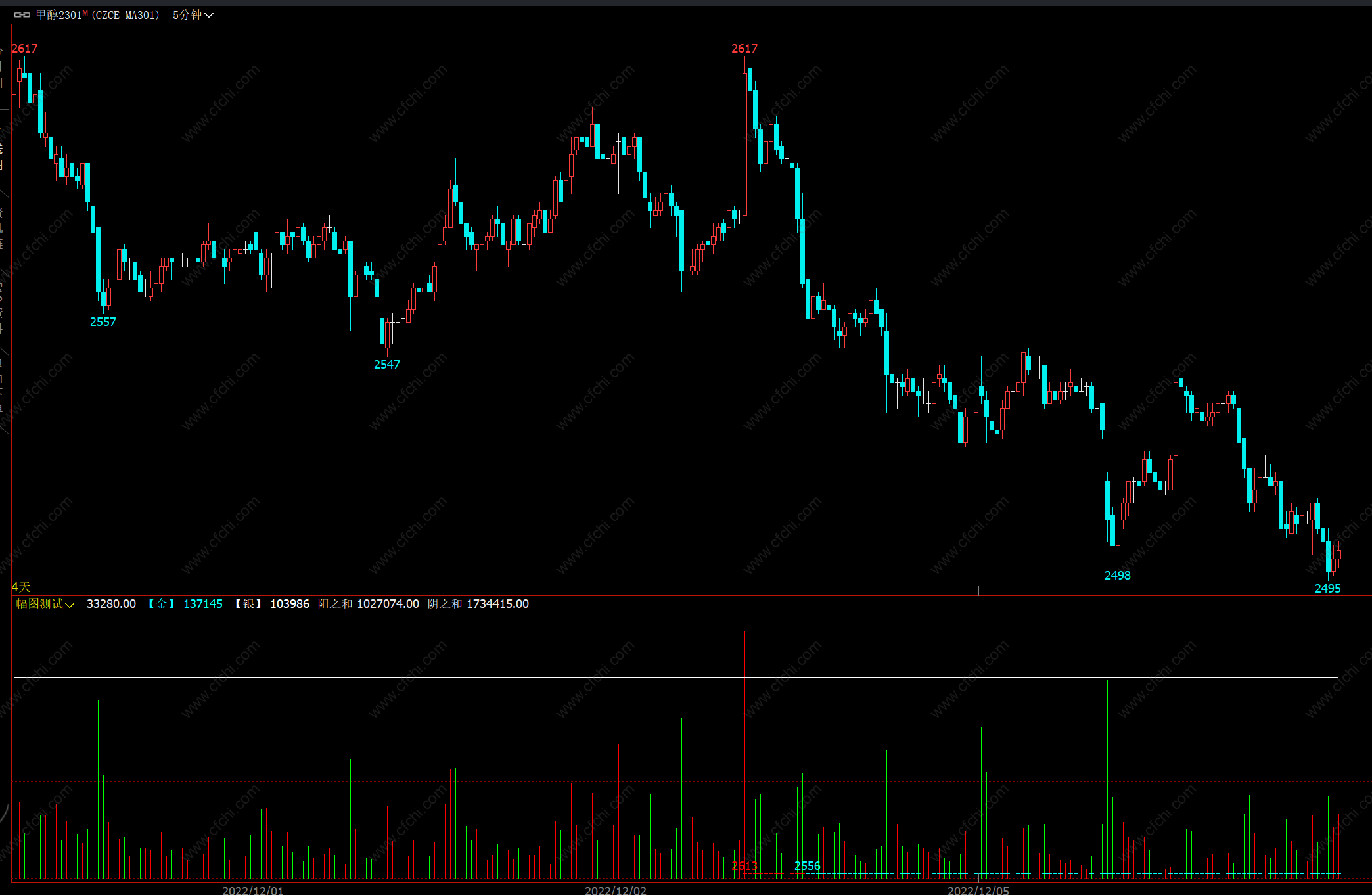The width and height of the screenshot is (1372, 895).
Task: Click the 阳之和 indicator readout
Action: pos(368,604)
